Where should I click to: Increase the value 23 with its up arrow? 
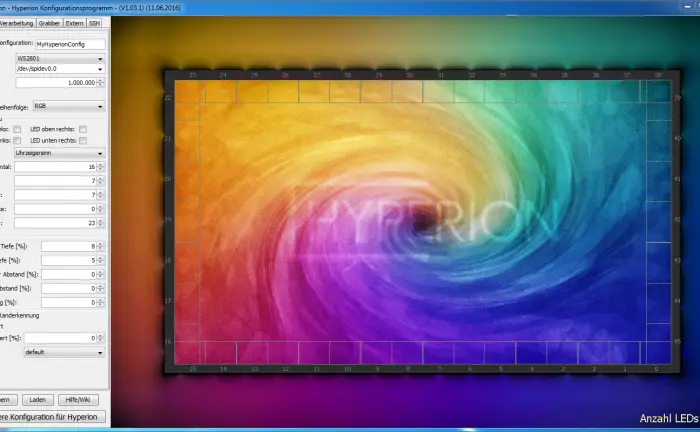tap(101, 220)
